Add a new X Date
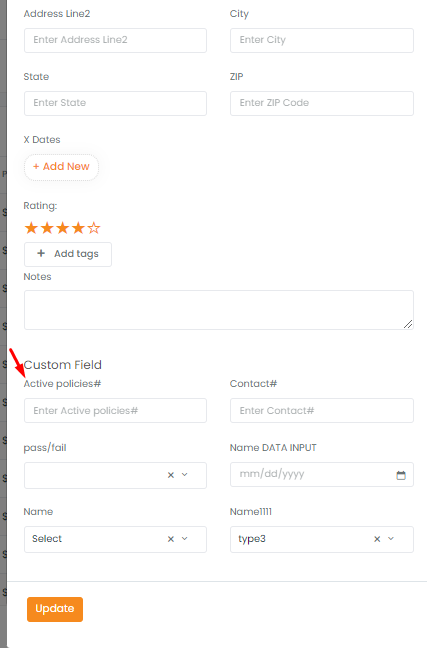Screen dimensions: 427x648 click(x=61, y=167)
